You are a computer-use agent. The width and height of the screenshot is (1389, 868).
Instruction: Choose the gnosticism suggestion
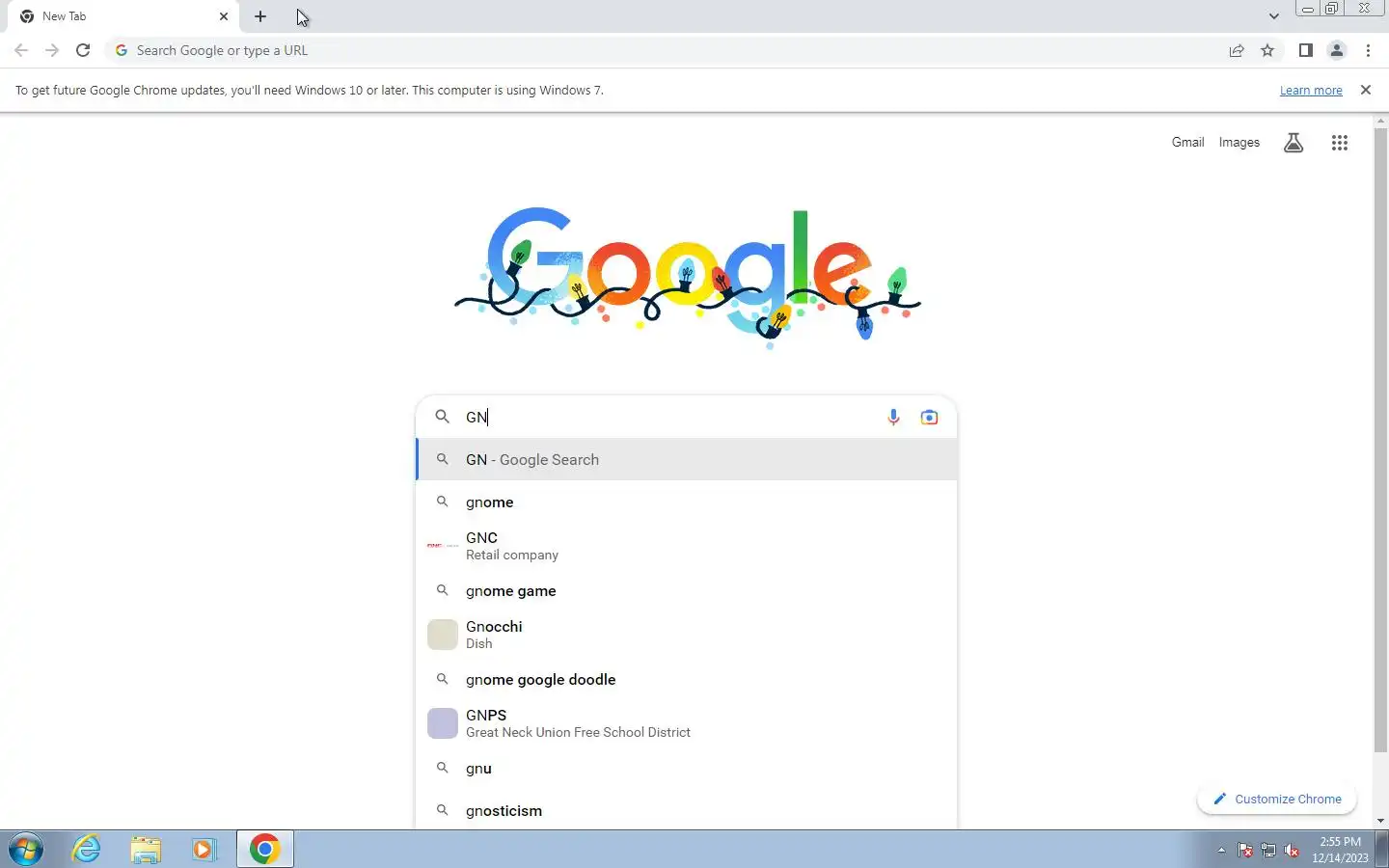(x=687, y=810)
